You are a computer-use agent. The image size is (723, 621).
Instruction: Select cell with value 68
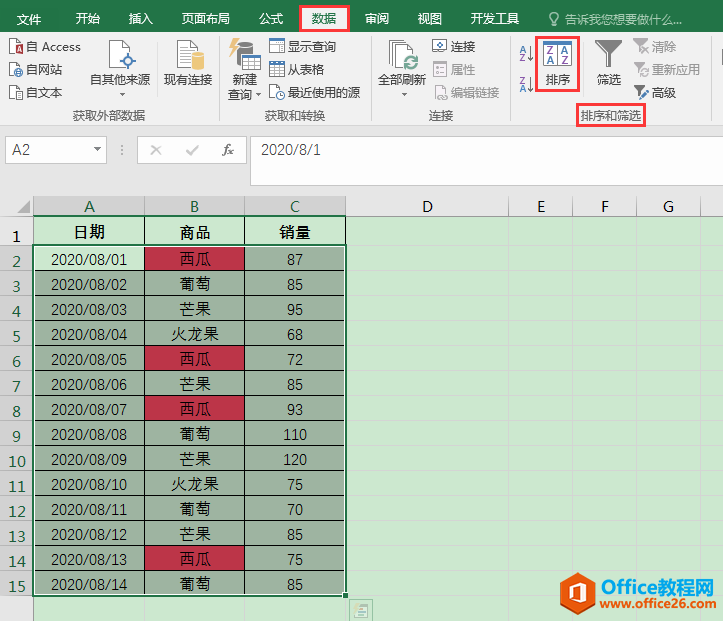tap(295, 334)
